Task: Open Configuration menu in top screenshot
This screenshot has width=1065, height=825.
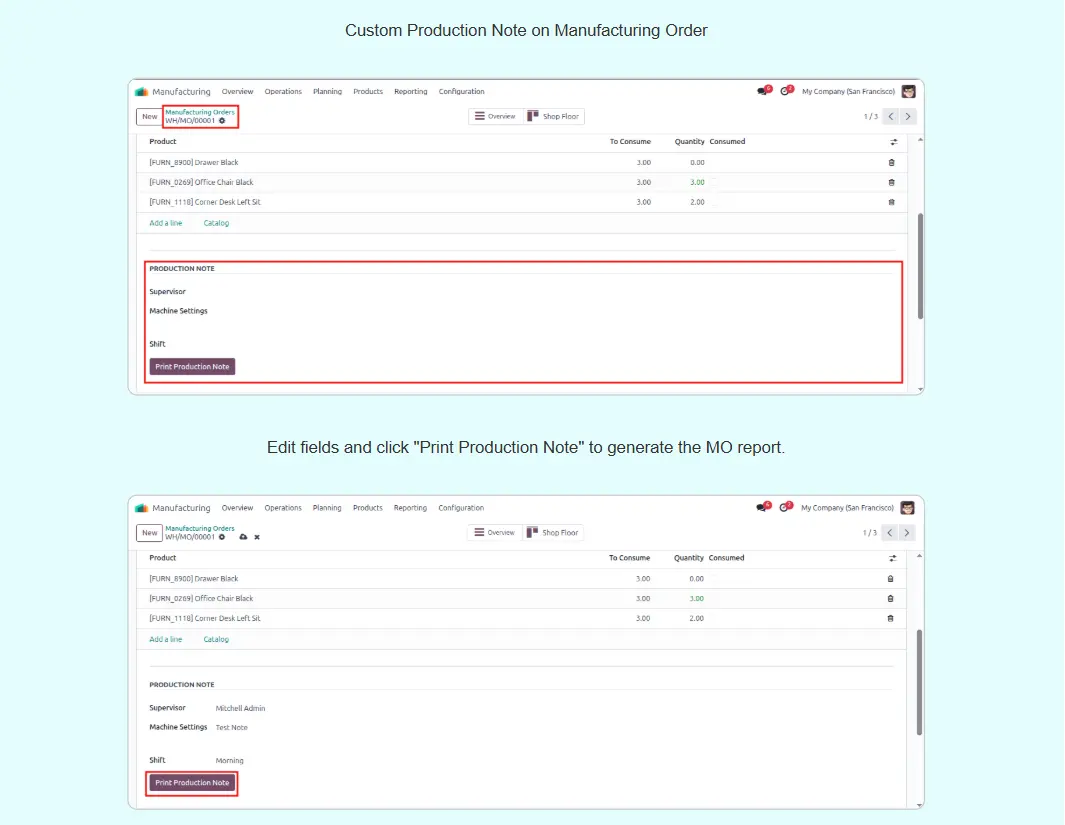Action: [461, 91]
